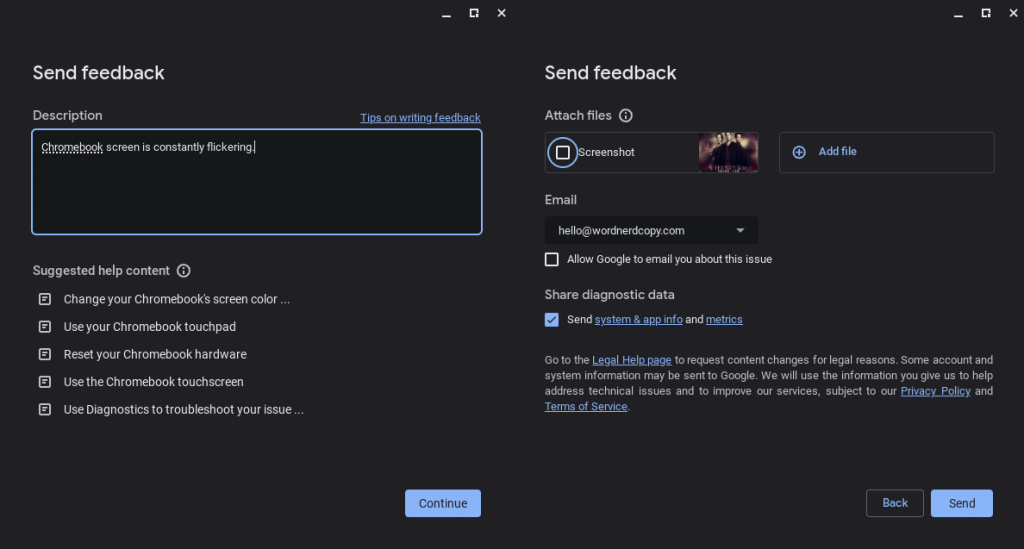Go Back to the previous feedback step
The height and width of the screenshot is (549, 1024).
895,503
